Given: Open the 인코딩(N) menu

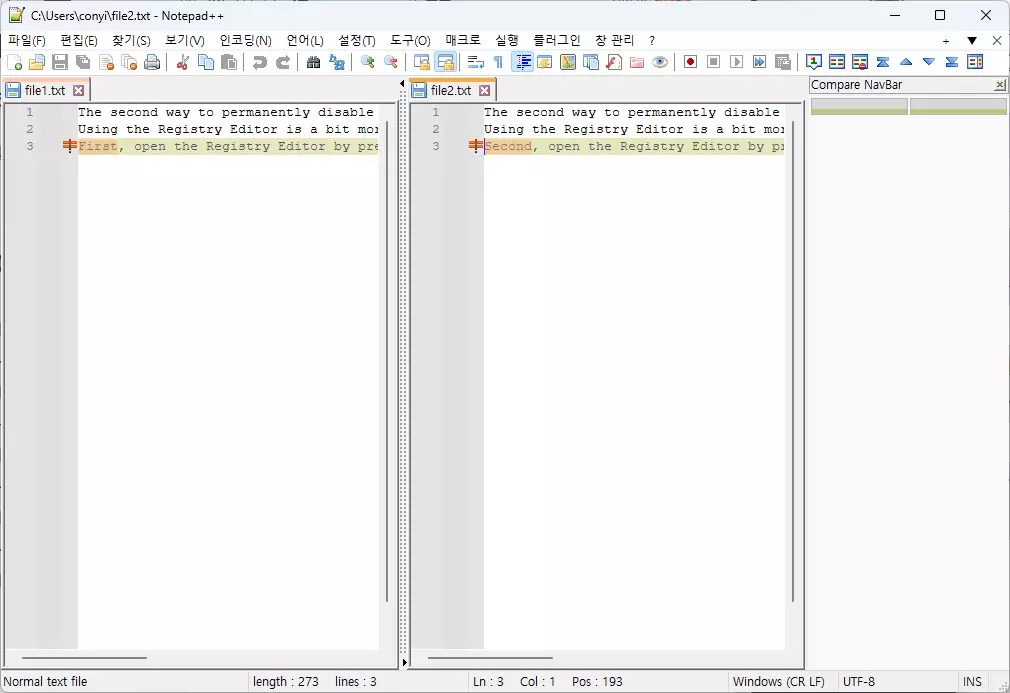Looking at the screenshot, I should (245, 41).
